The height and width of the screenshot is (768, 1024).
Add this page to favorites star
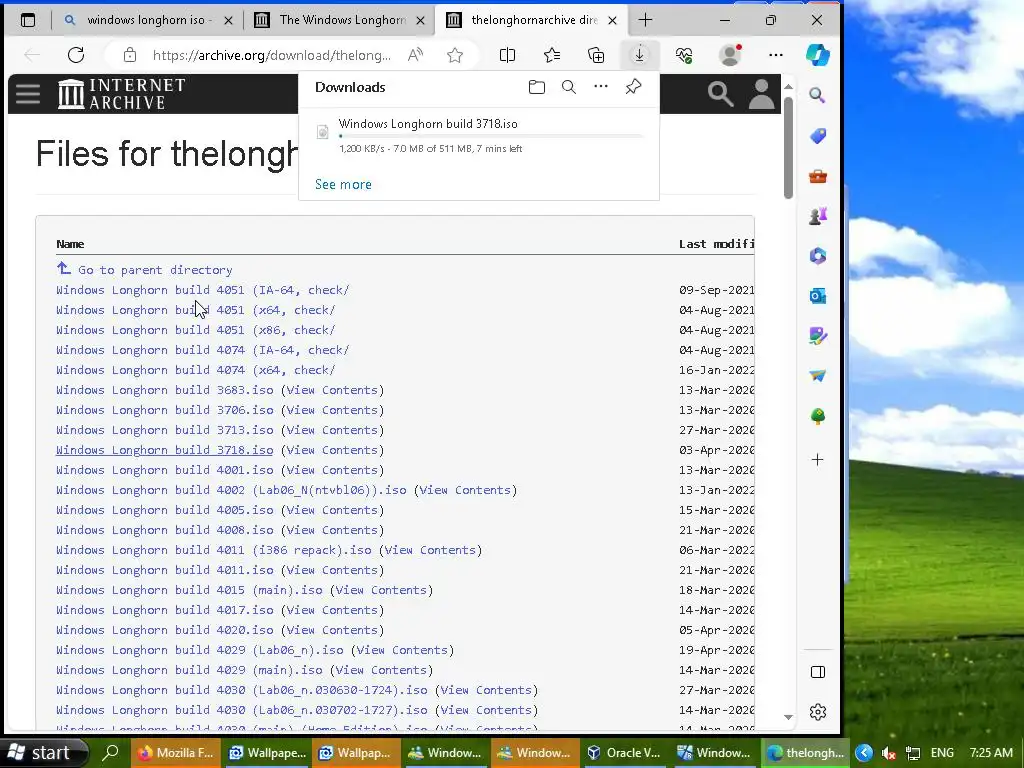[455, 56]
